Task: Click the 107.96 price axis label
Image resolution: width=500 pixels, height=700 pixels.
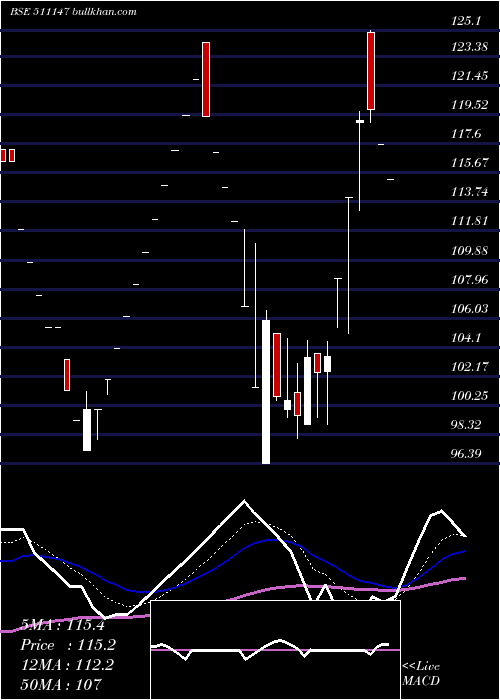Action: (469, 279)
